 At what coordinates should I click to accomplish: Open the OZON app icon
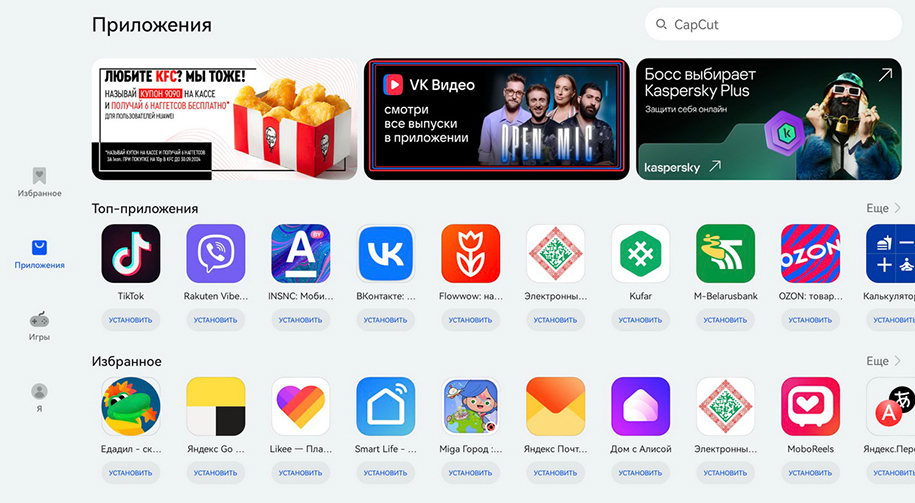[x=810, y=254]
